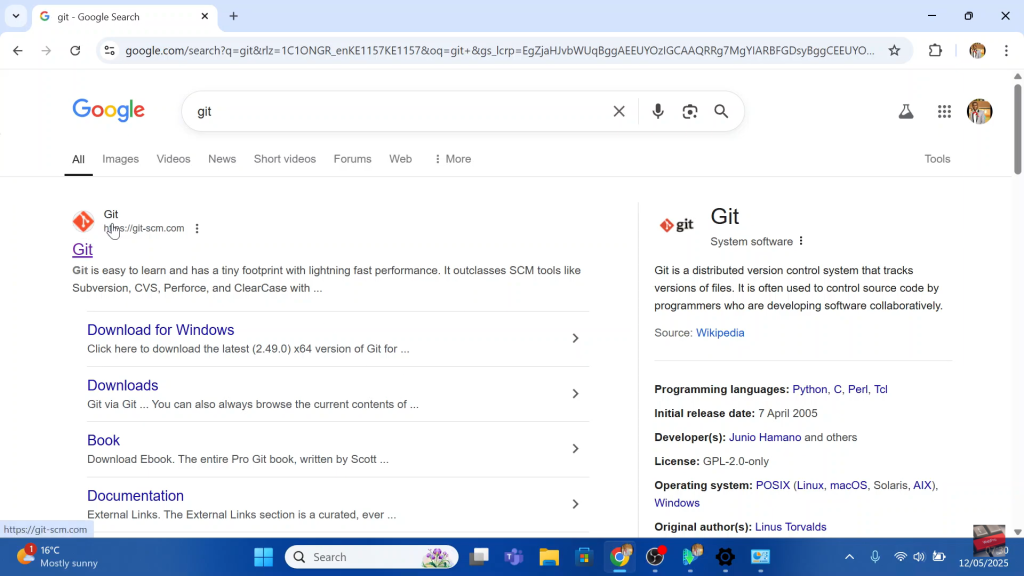The height and width of the screenshot is (576, 1024).
Task: Bookmark this page with the star icon
Action: (x=894, y=50)
